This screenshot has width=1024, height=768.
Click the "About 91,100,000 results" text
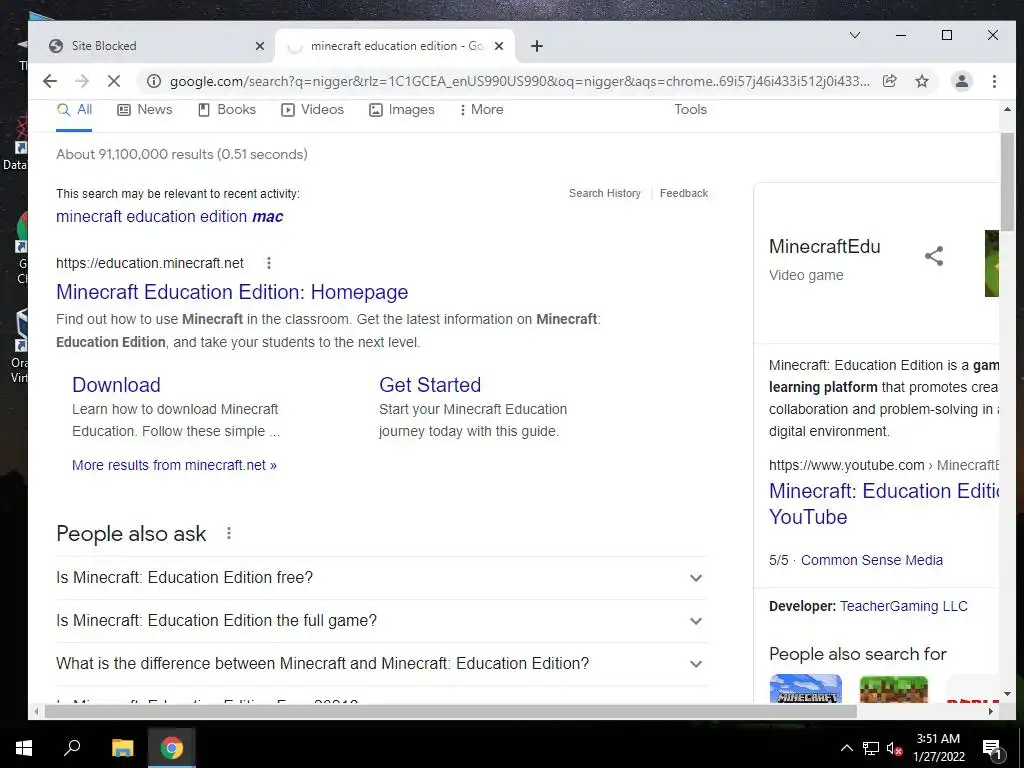(182, 154)
